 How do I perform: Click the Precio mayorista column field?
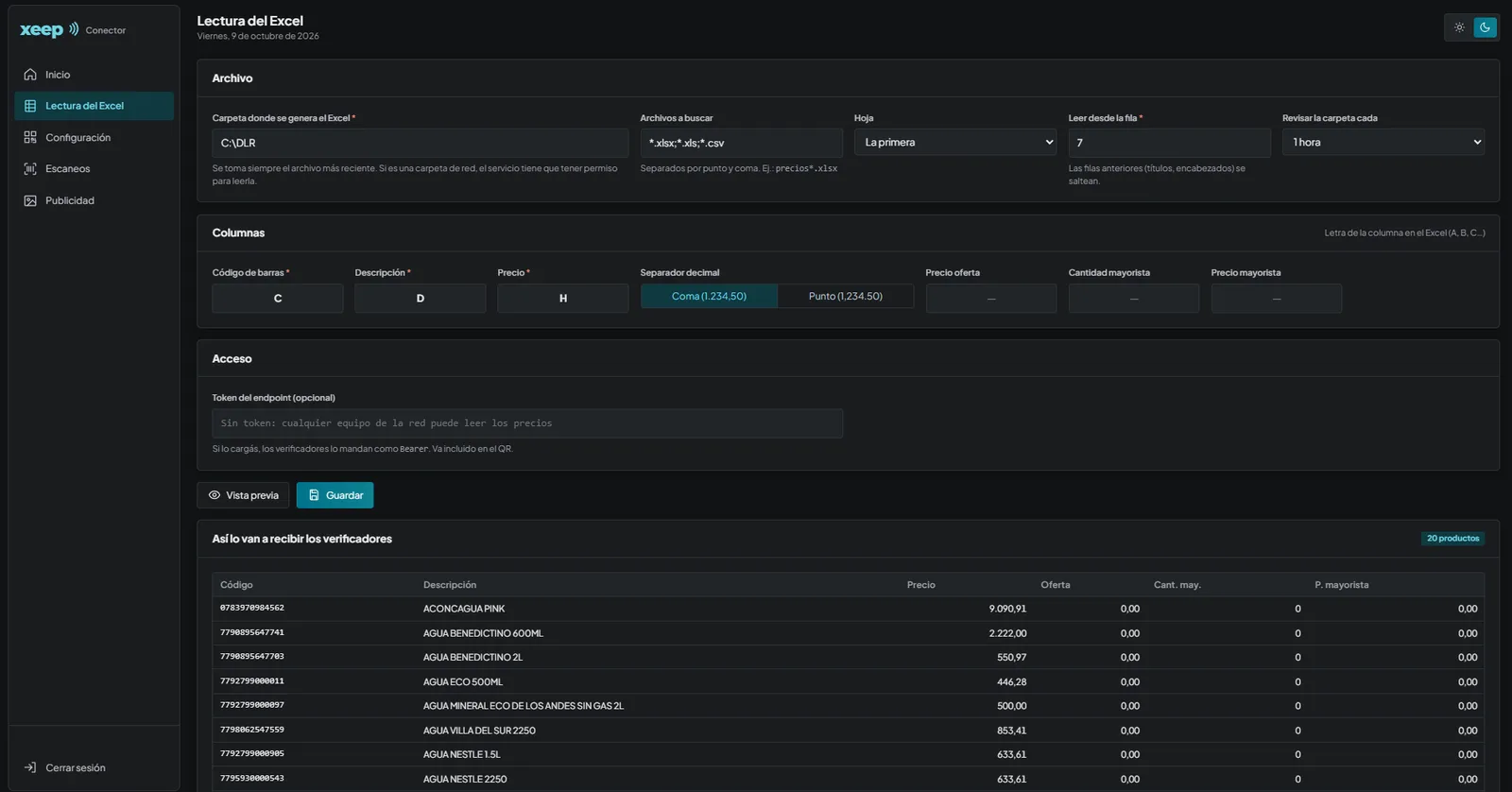(x=1277, y=299)
